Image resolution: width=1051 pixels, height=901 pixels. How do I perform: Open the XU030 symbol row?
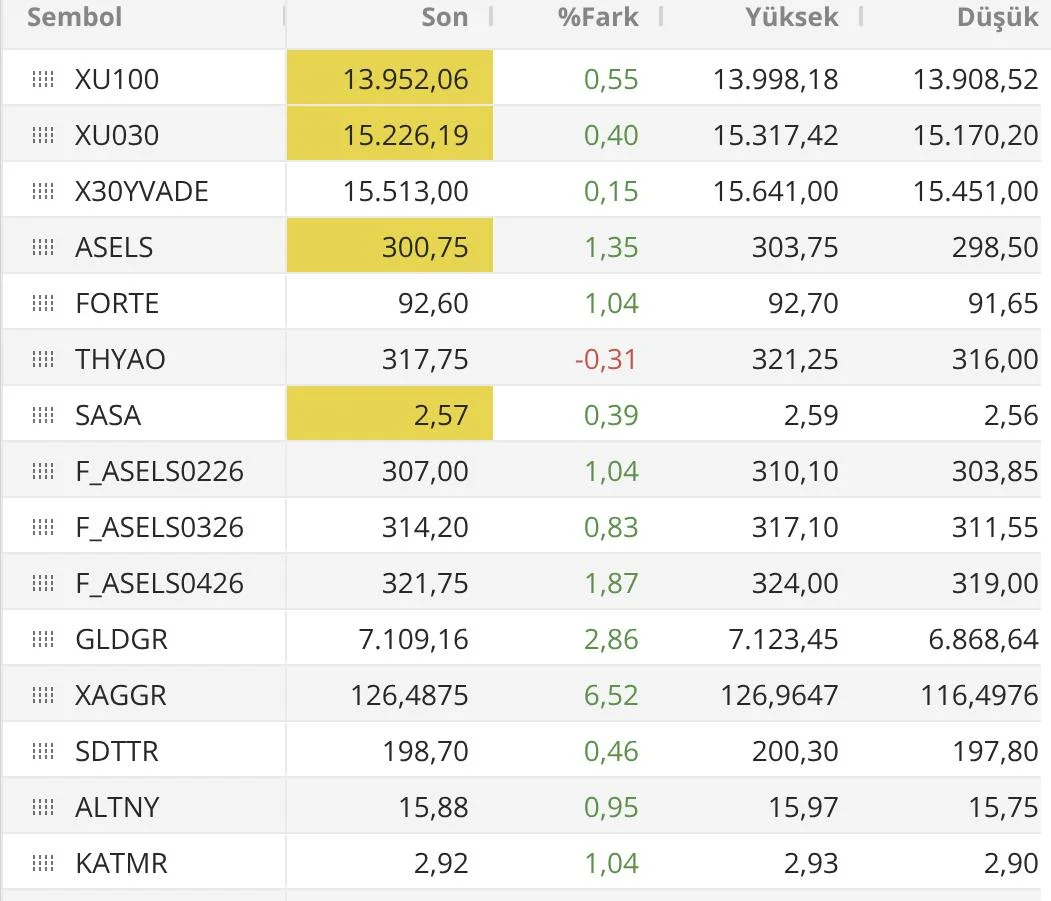(117, 135)
